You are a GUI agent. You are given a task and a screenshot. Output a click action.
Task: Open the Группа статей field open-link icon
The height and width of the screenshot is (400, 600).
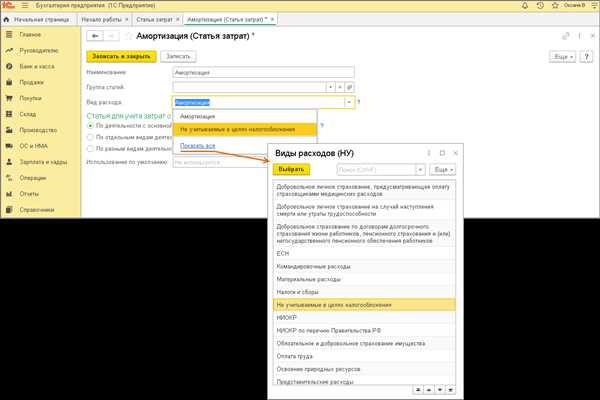tap(349, 87)
